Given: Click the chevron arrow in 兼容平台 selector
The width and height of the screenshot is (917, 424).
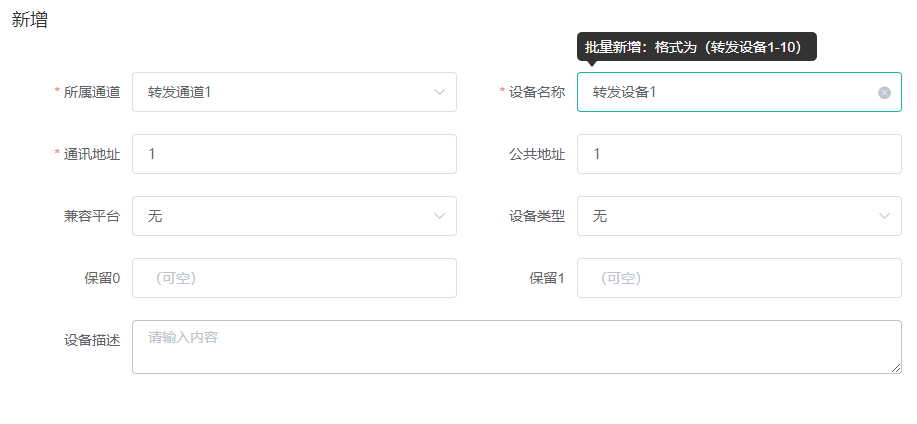Looking at the screenshot, I should [x=440, y=216].
